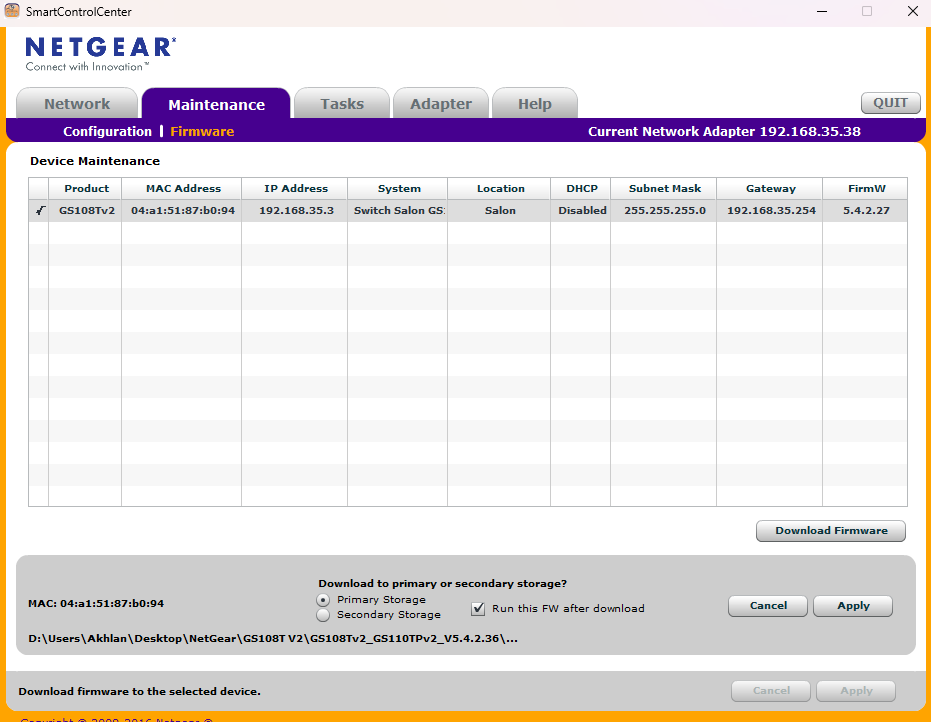Image resolution: width=931 pixels, height=722 pixels.
Task: Click the System column header
Action: pos(398,188)
